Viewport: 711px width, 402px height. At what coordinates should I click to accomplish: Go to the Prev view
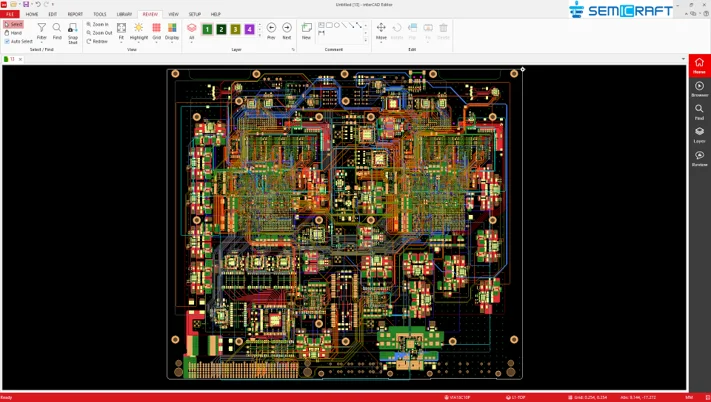click(x=271, y=30)
